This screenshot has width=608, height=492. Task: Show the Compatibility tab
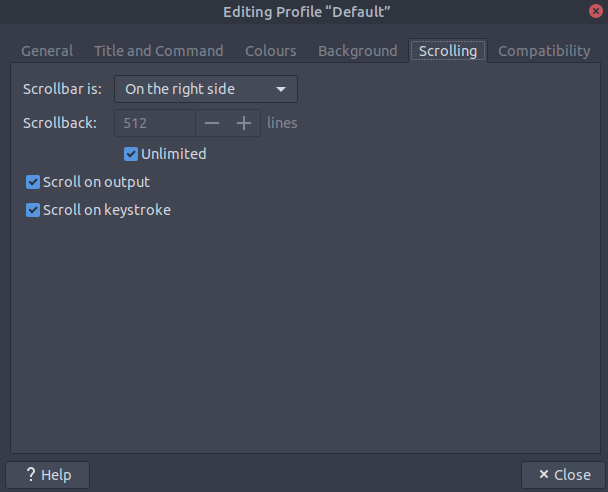pyautogui.click(x=544, y=51)
